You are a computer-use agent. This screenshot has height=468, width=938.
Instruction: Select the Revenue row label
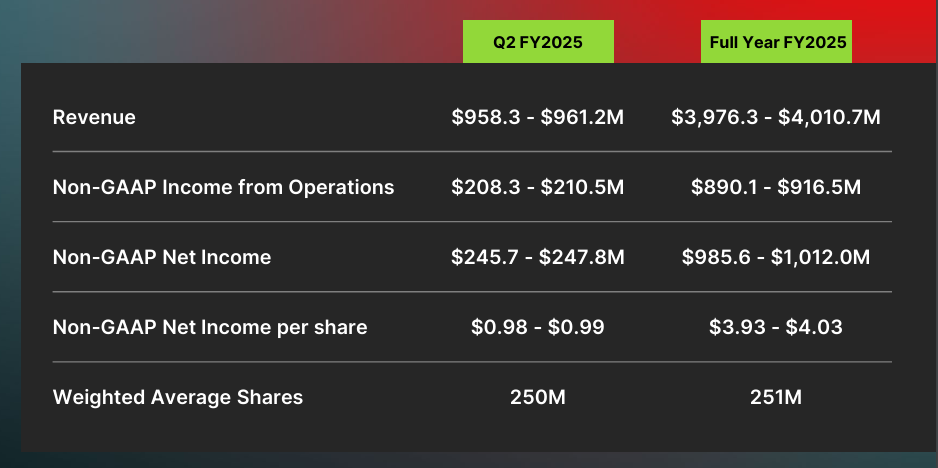point(94,117)
